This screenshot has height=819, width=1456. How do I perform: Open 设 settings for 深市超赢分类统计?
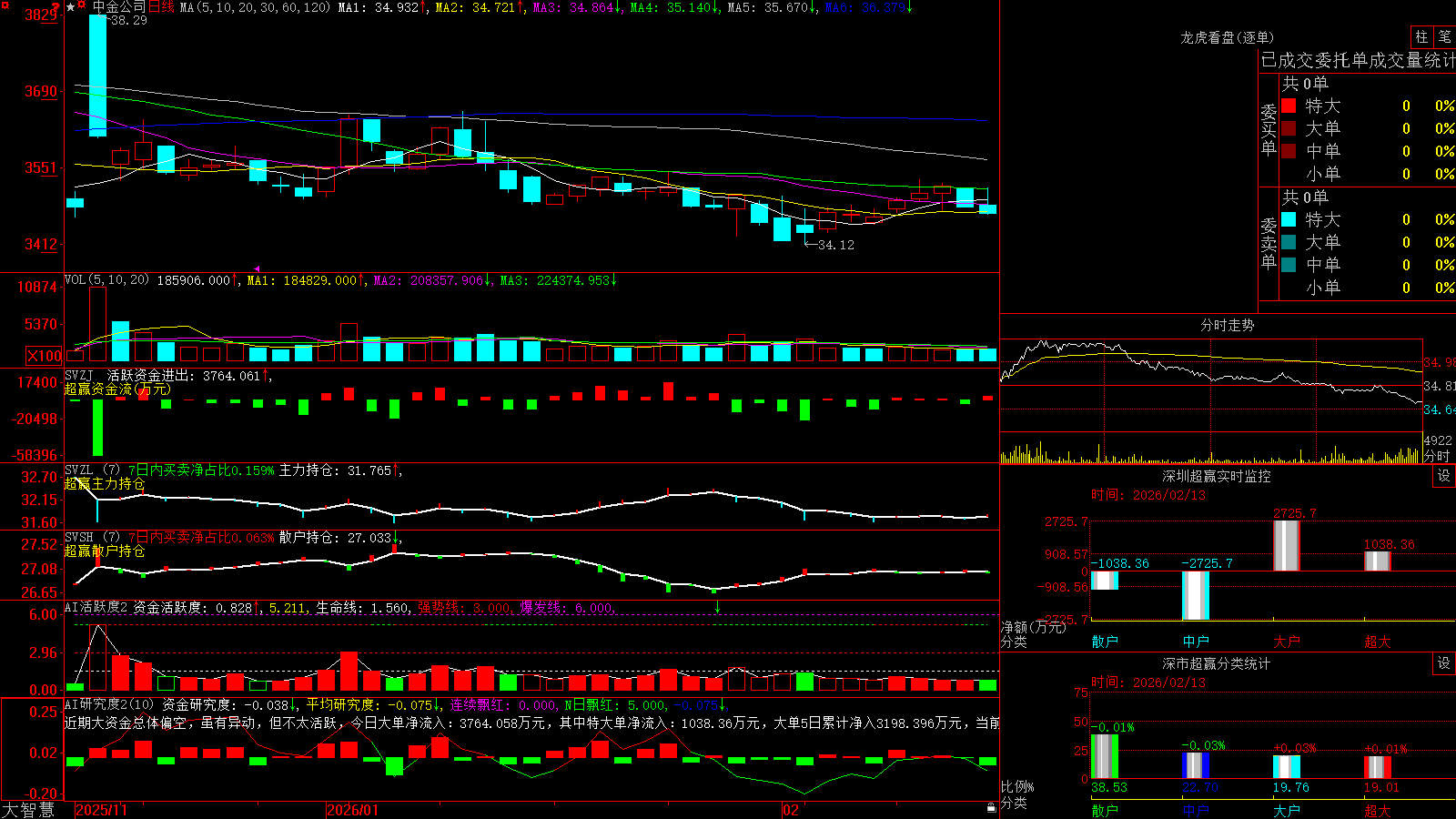coord(1444,663)
